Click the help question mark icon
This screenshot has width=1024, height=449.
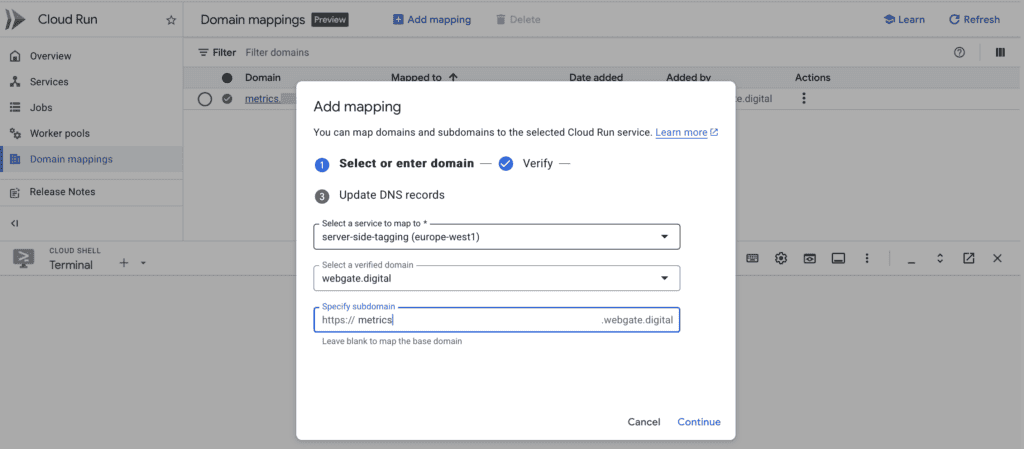point(960,52)
